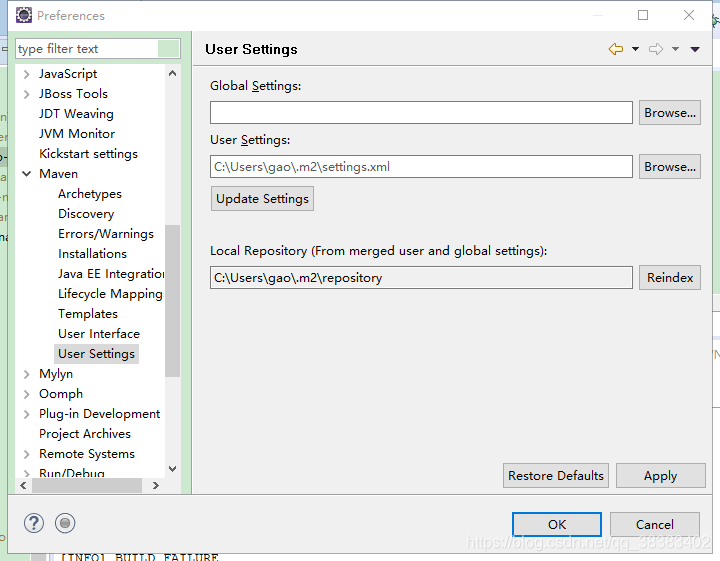Close the Preferences window
Viewport: 720px width, 561px height.
(689, 15)
